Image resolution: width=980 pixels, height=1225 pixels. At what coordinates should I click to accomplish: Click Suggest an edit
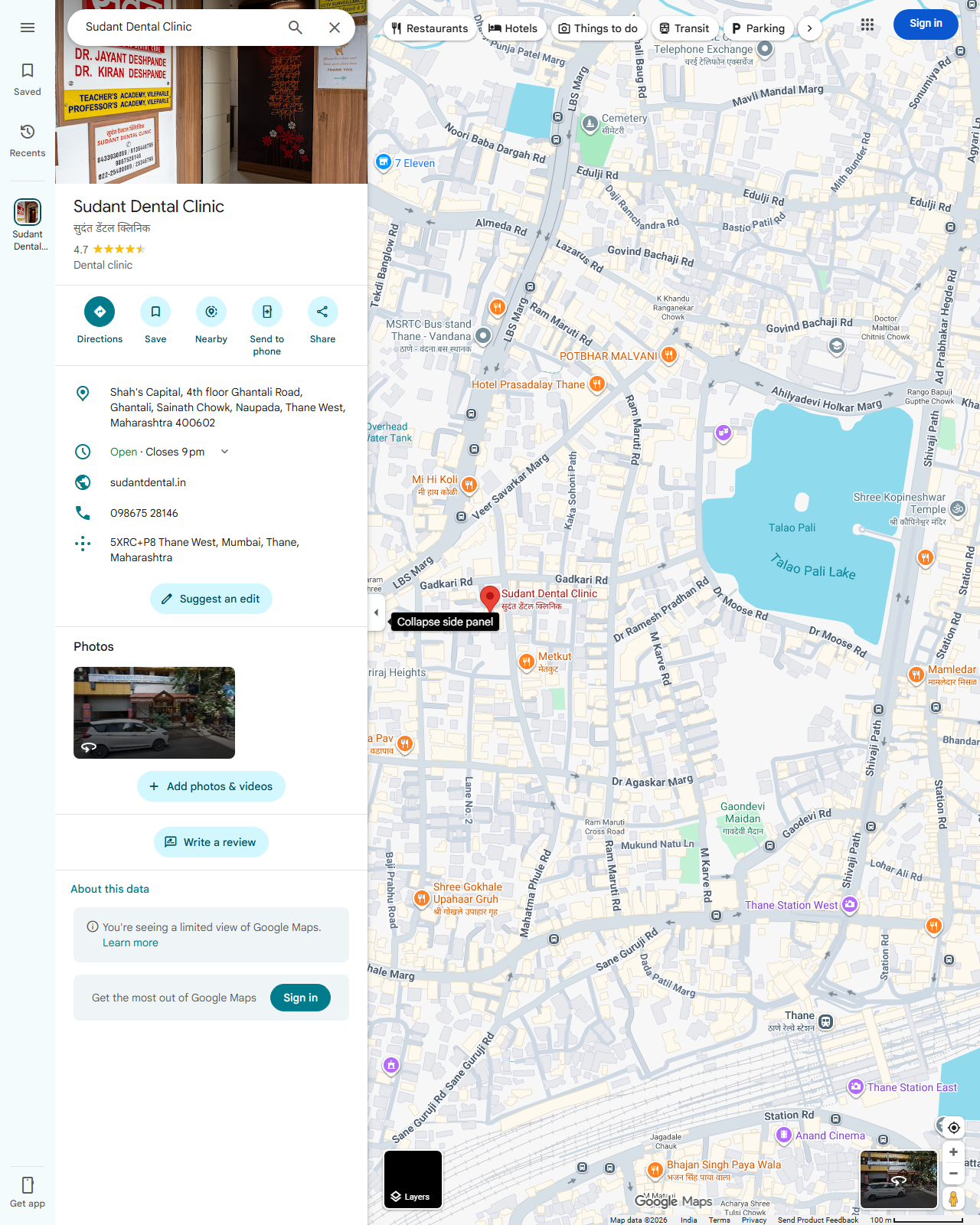point(211,599)
